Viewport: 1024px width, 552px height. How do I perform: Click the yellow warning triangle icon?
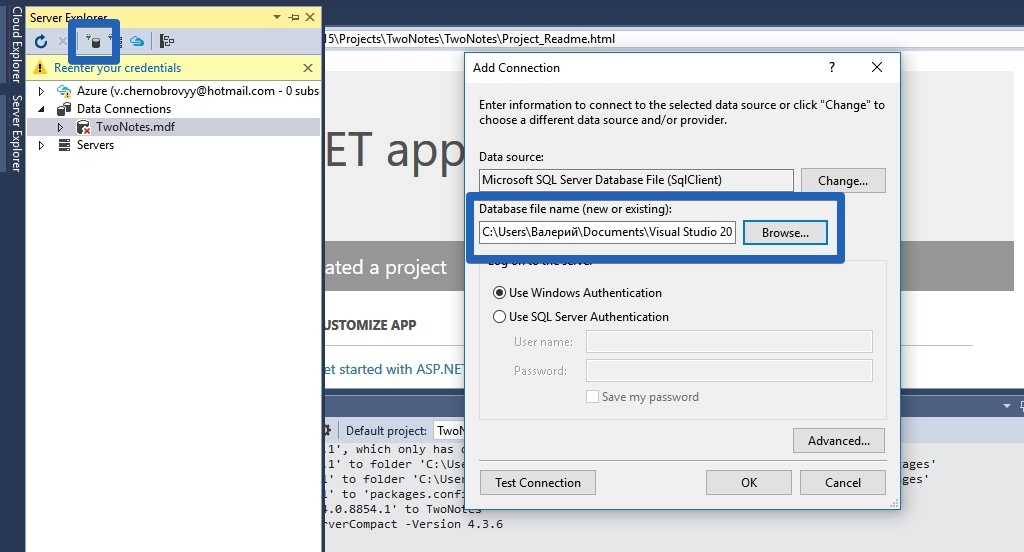tap(40, 68)
